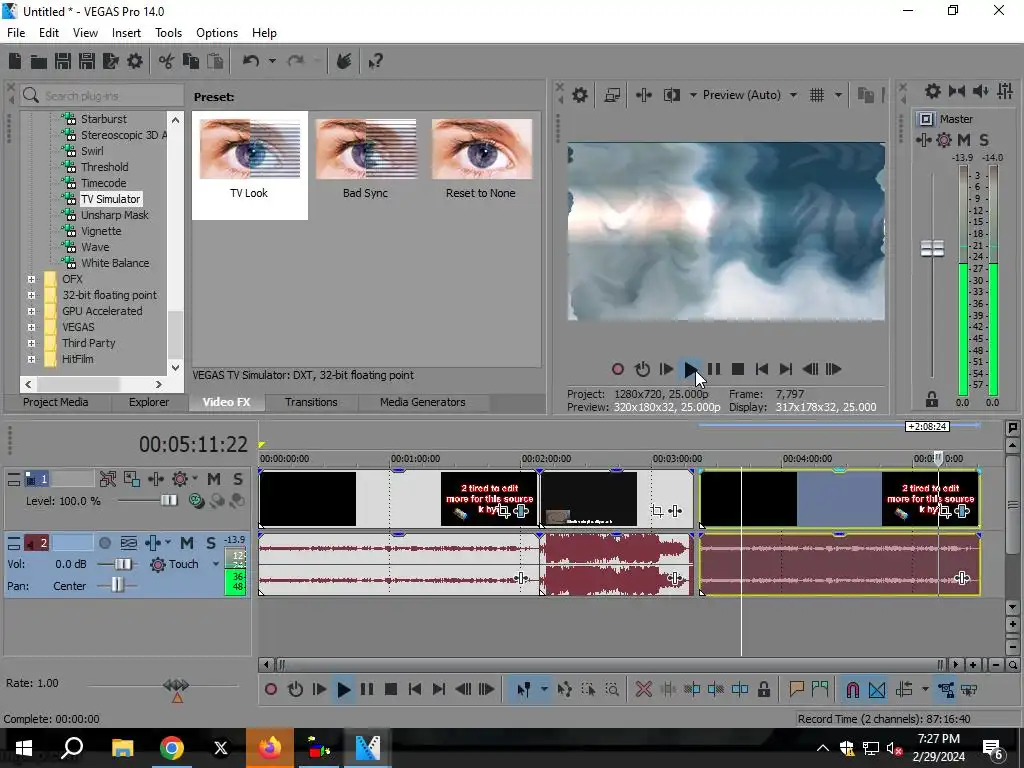This screenshot has width=1024, height=768.
Task: Open Project Properties gear in main toolbar
Action: [x=135, y=61]
